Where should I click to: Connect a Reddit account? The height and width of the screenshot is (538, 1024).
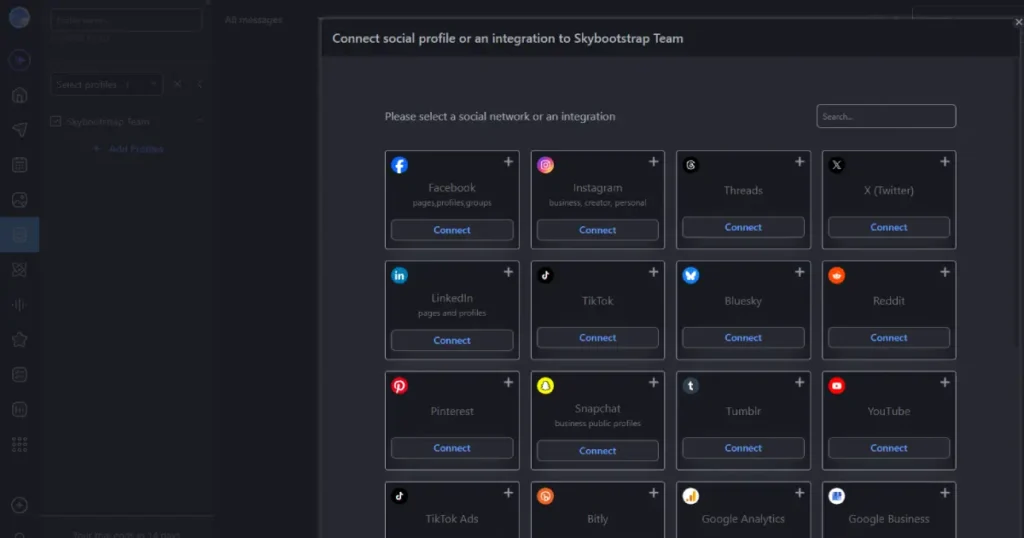pyautogui.click(x=889, y=338)
